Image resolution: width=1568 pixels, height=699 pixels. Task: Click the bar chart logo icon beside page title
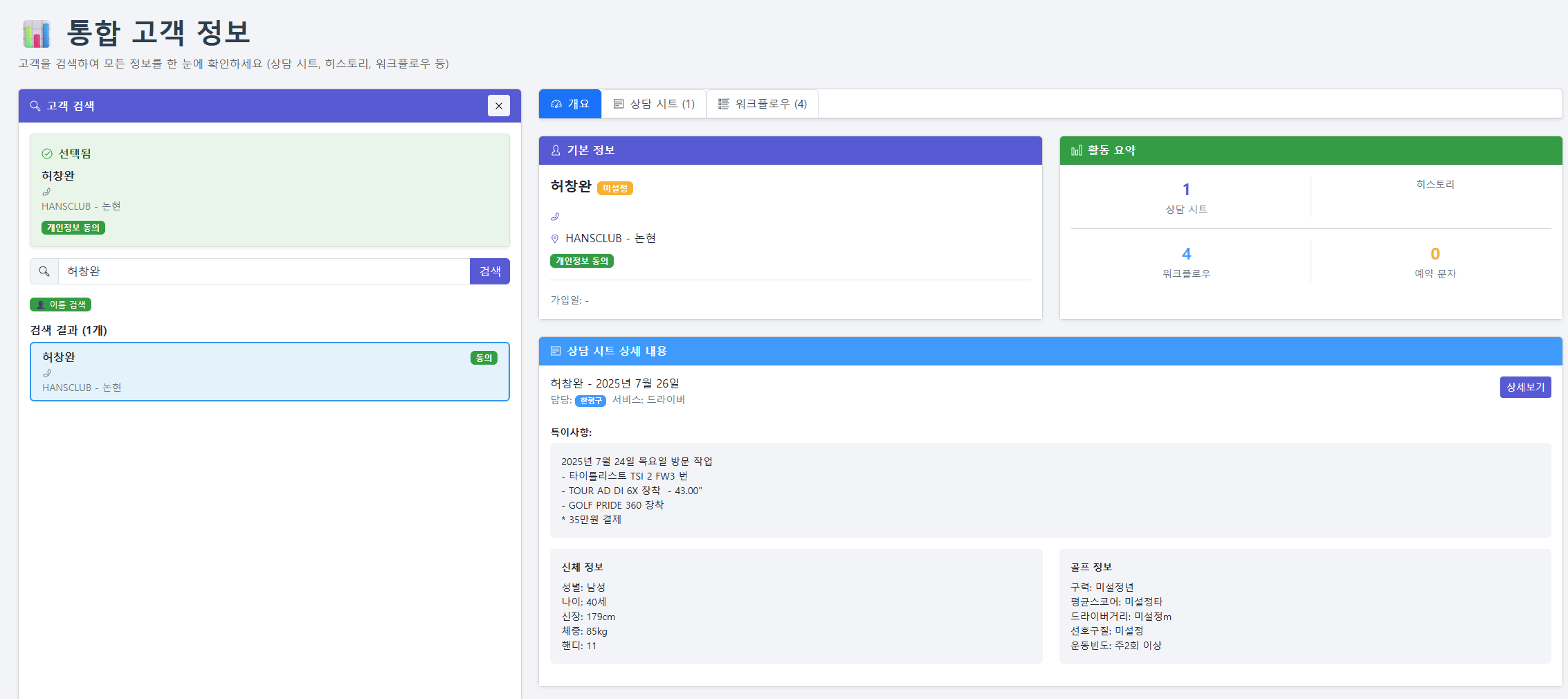pos(37,33)
